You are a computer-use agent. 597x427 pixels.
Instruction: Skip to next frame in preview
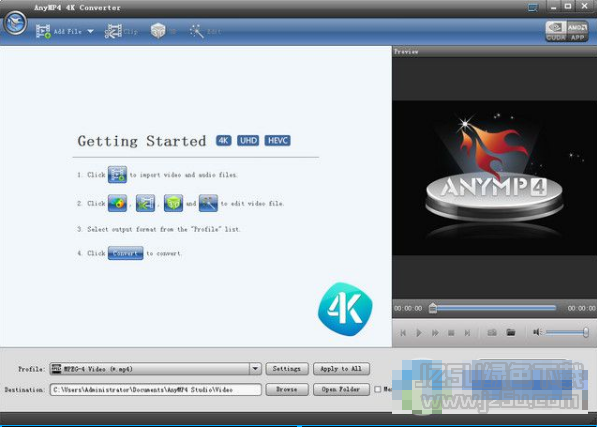(467, 333)
